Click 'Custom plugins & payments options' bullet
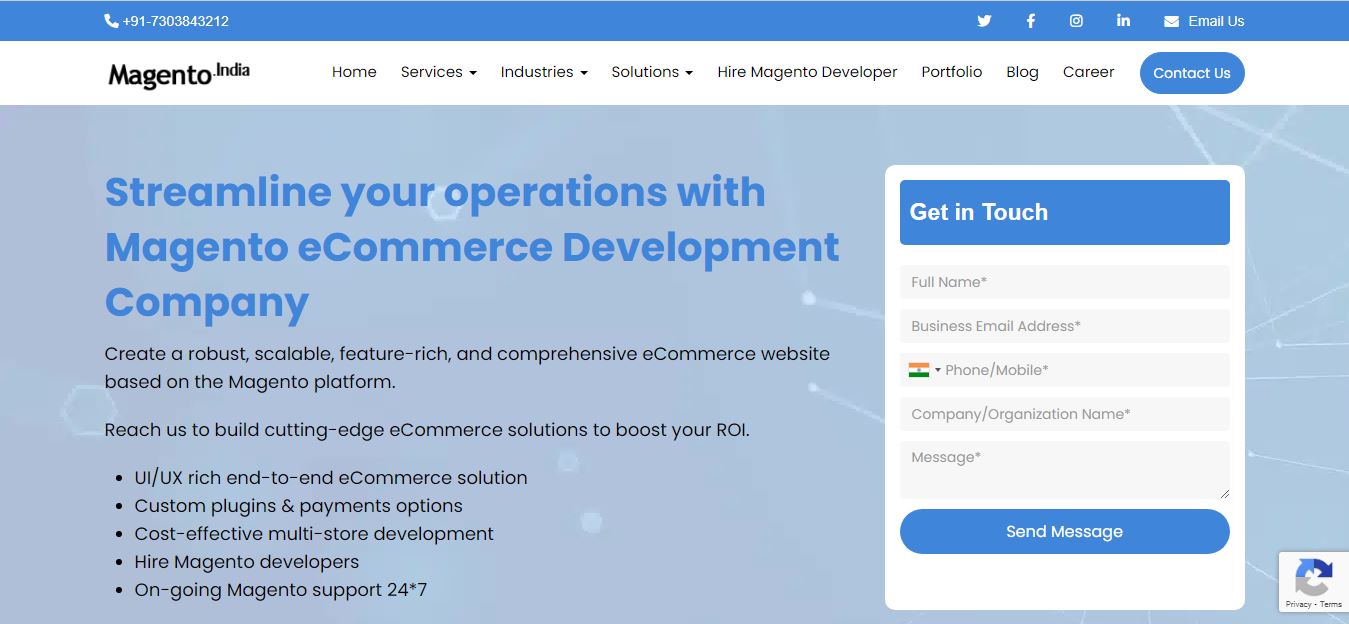The height and width of the screenshot is (624, 1349). pos(299,506)
